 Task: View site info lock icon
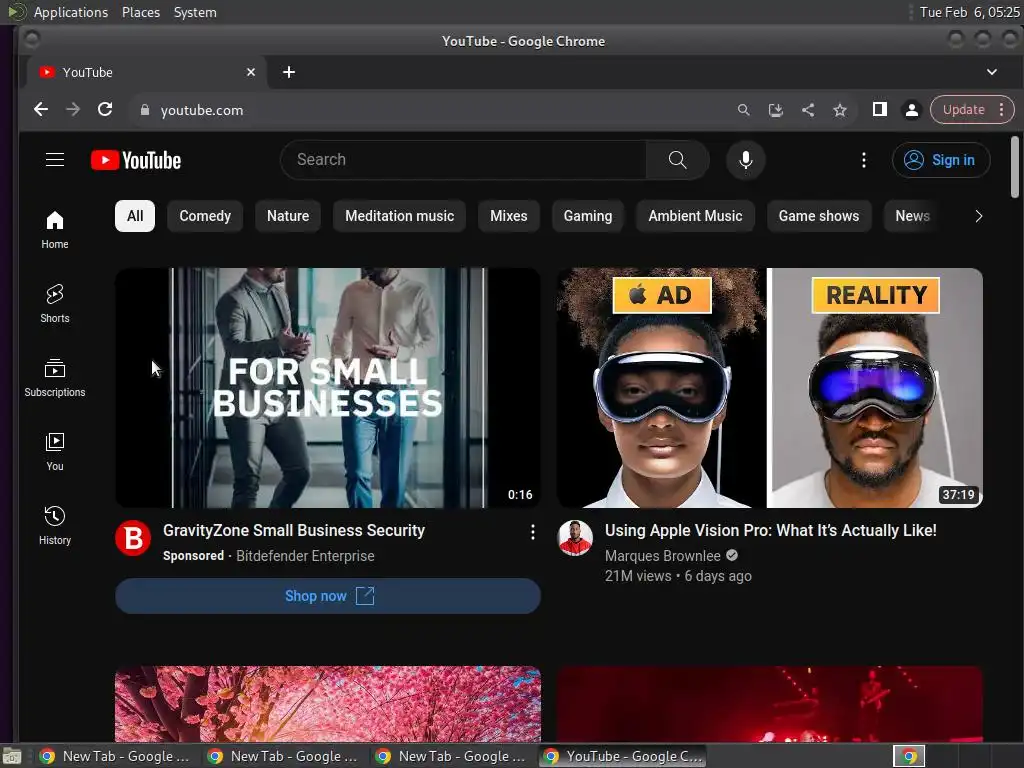click(145, 110)
